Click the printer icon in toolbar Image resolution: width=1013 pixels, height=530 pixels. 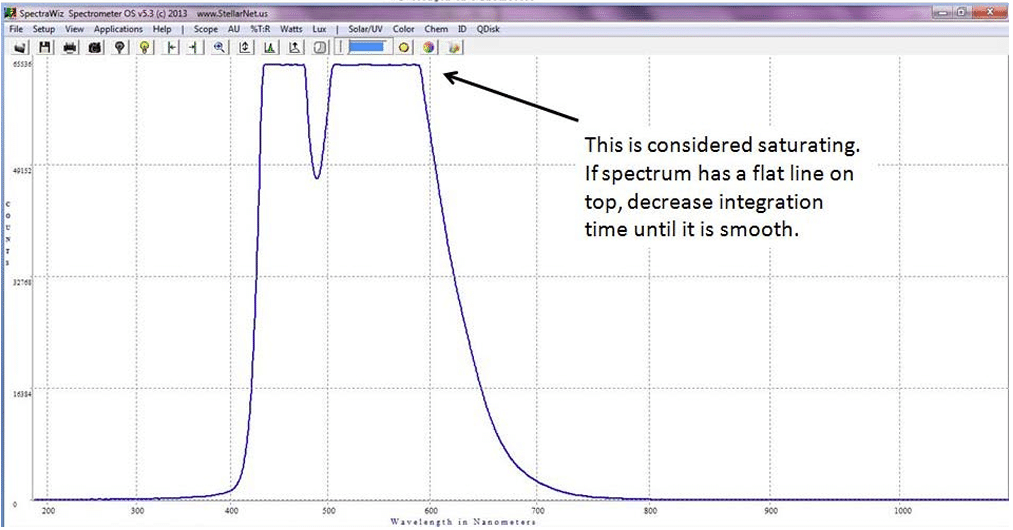click(71, 47)
